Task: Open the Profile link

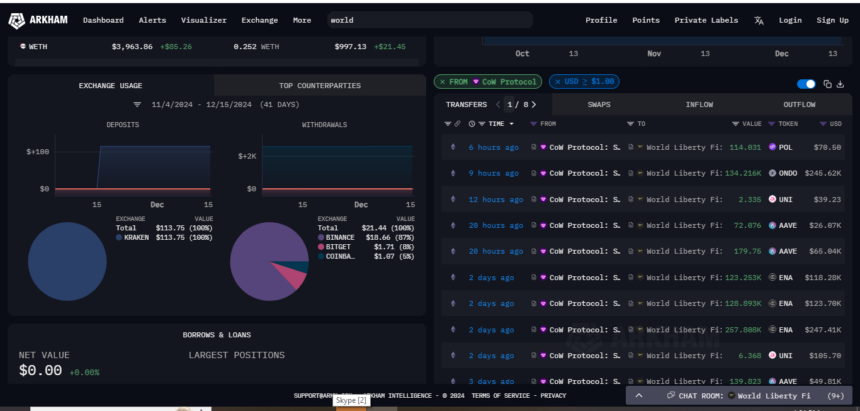Action: point(601,20)
